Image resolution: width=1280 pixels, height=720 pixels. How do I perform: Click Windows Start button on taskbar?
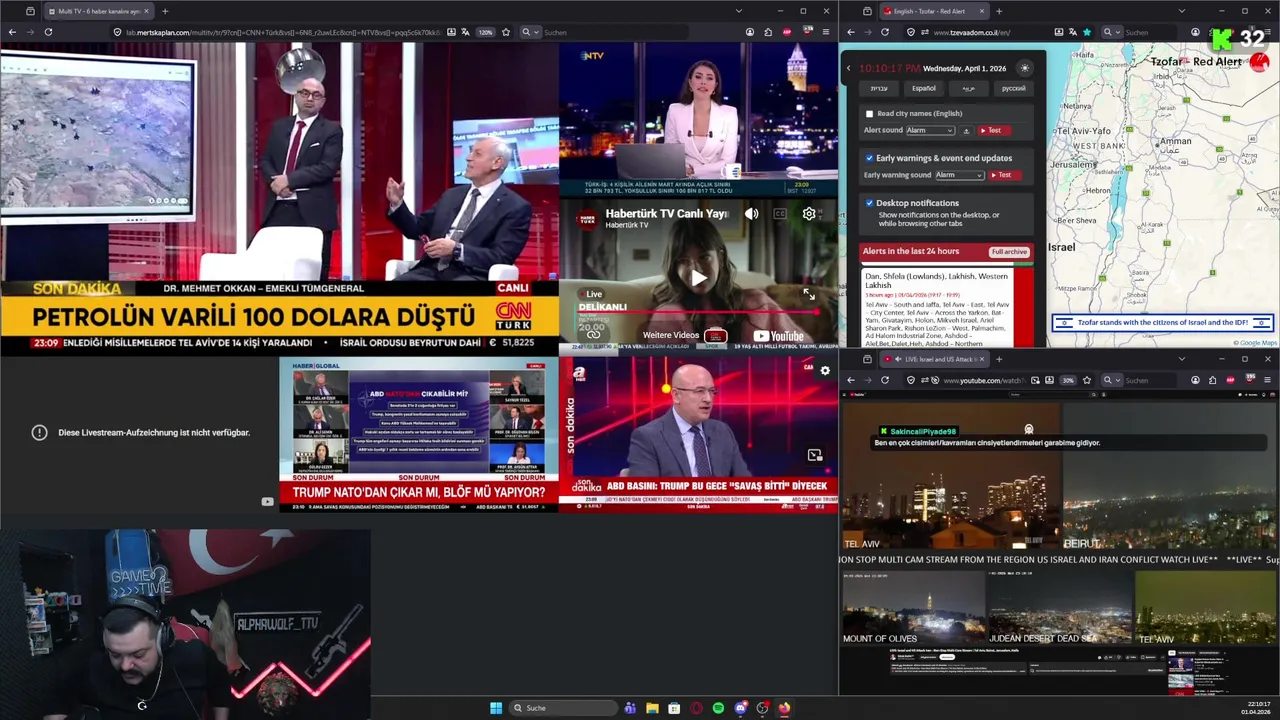(x=496, y=708)
